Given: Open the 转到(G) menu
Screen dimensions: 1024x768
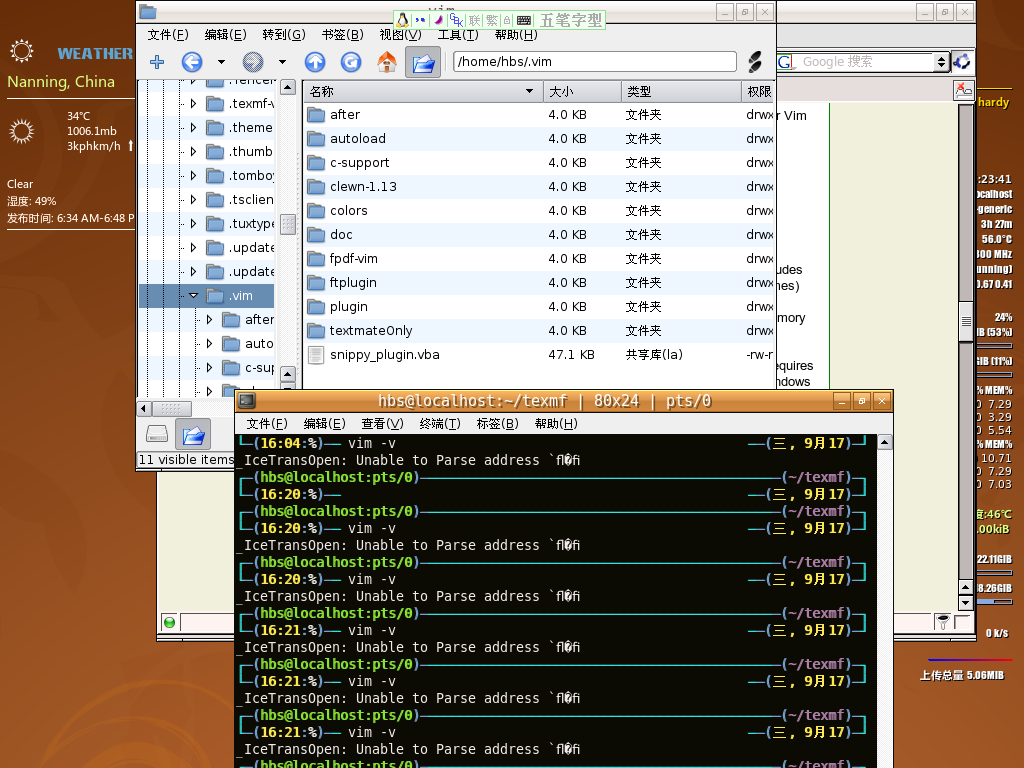Looking at the screenshot, I should (284, 35).
